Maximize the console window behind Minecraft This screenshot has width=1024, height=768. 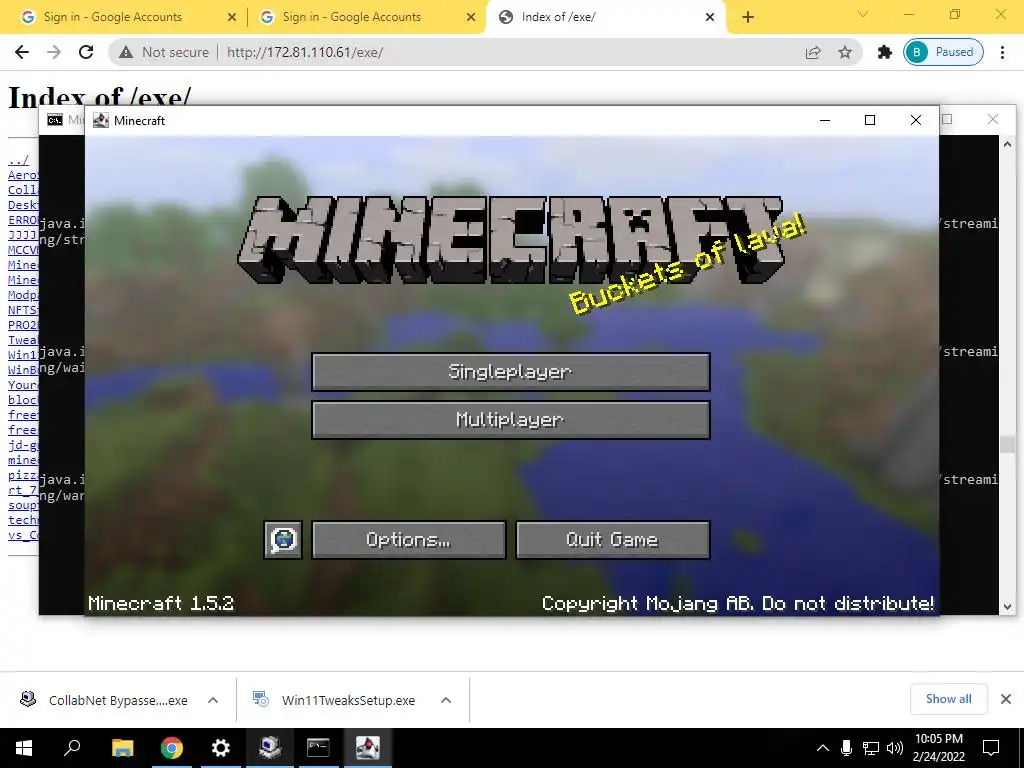[x=948, y=119]
